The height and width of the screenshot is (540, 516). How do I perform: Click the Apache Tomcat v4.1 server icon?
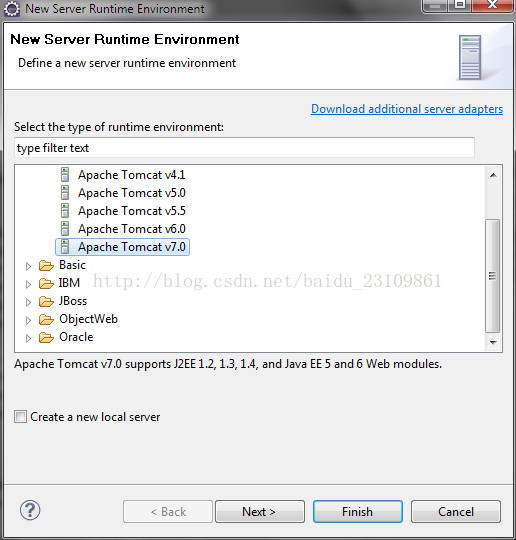click(x=65, y=175)
